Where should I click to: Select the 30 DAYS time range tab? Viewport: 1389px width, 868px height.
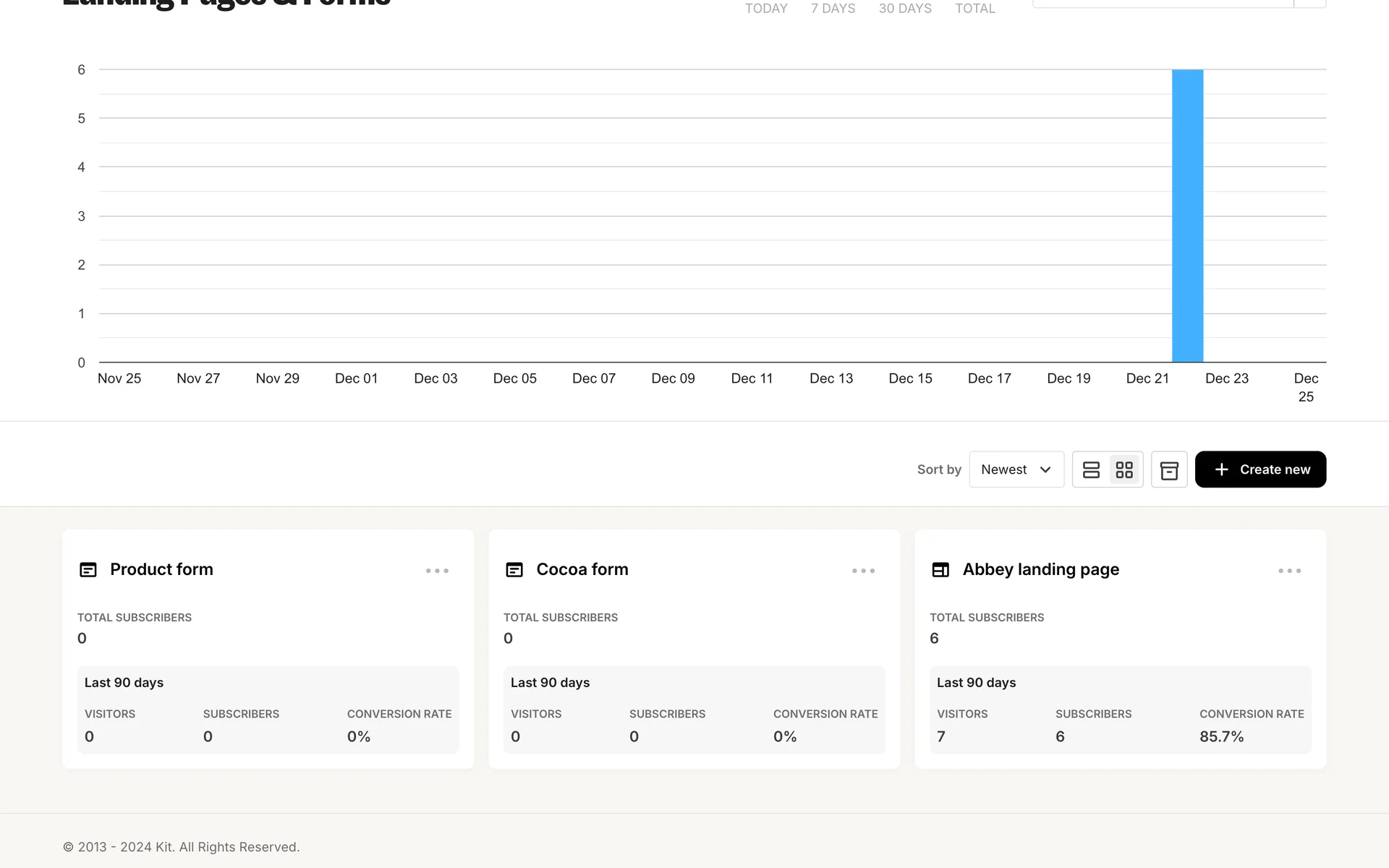905,9
